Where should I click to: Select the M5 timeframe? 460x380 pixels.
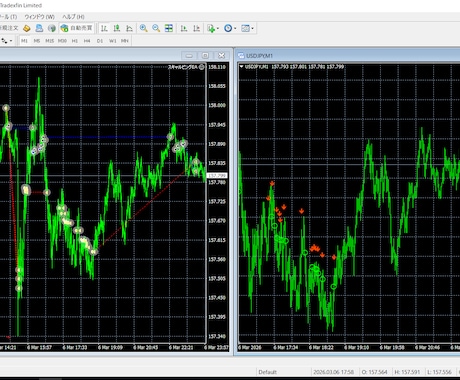37,41
